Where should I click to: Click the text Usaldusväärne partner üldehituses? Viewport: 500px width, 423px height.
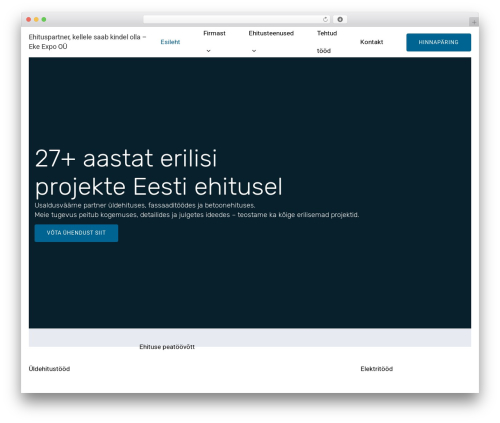click(145, 205)
